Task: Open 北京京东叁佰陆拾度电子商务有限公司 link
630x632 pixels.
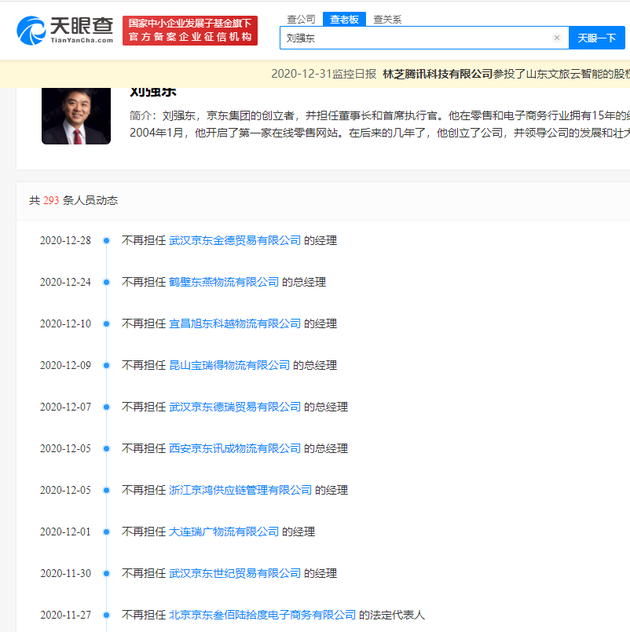Action: 262,615
